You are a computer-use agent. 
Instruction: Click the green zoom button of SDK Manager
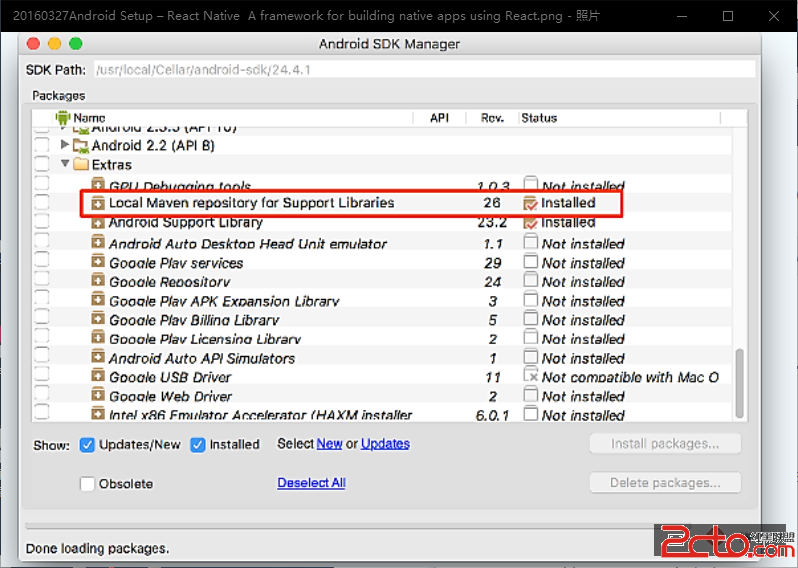pyautogui.click(x=76, y=44)
